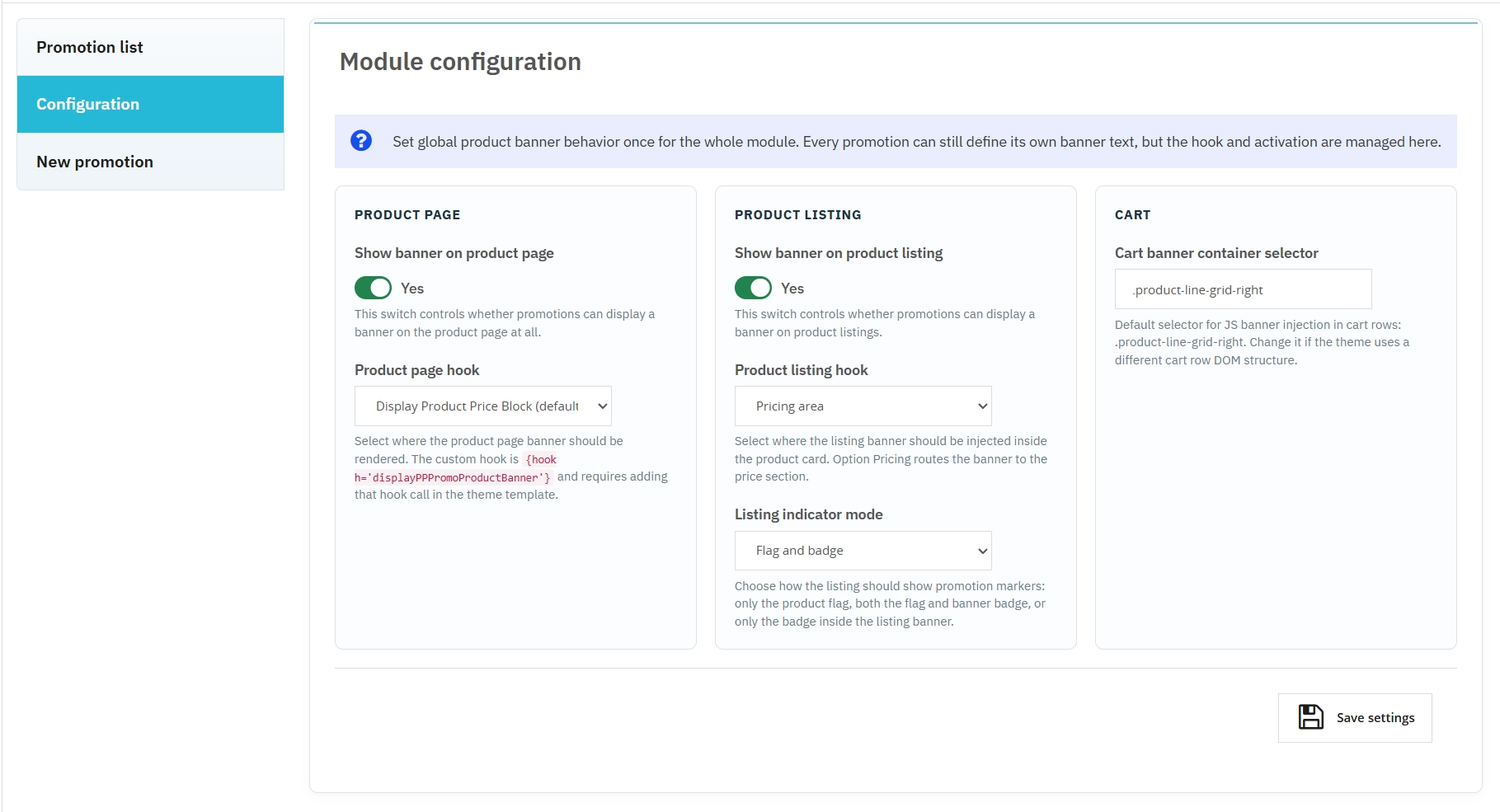Click the Yes label under product listing banner

click(792, 289)
